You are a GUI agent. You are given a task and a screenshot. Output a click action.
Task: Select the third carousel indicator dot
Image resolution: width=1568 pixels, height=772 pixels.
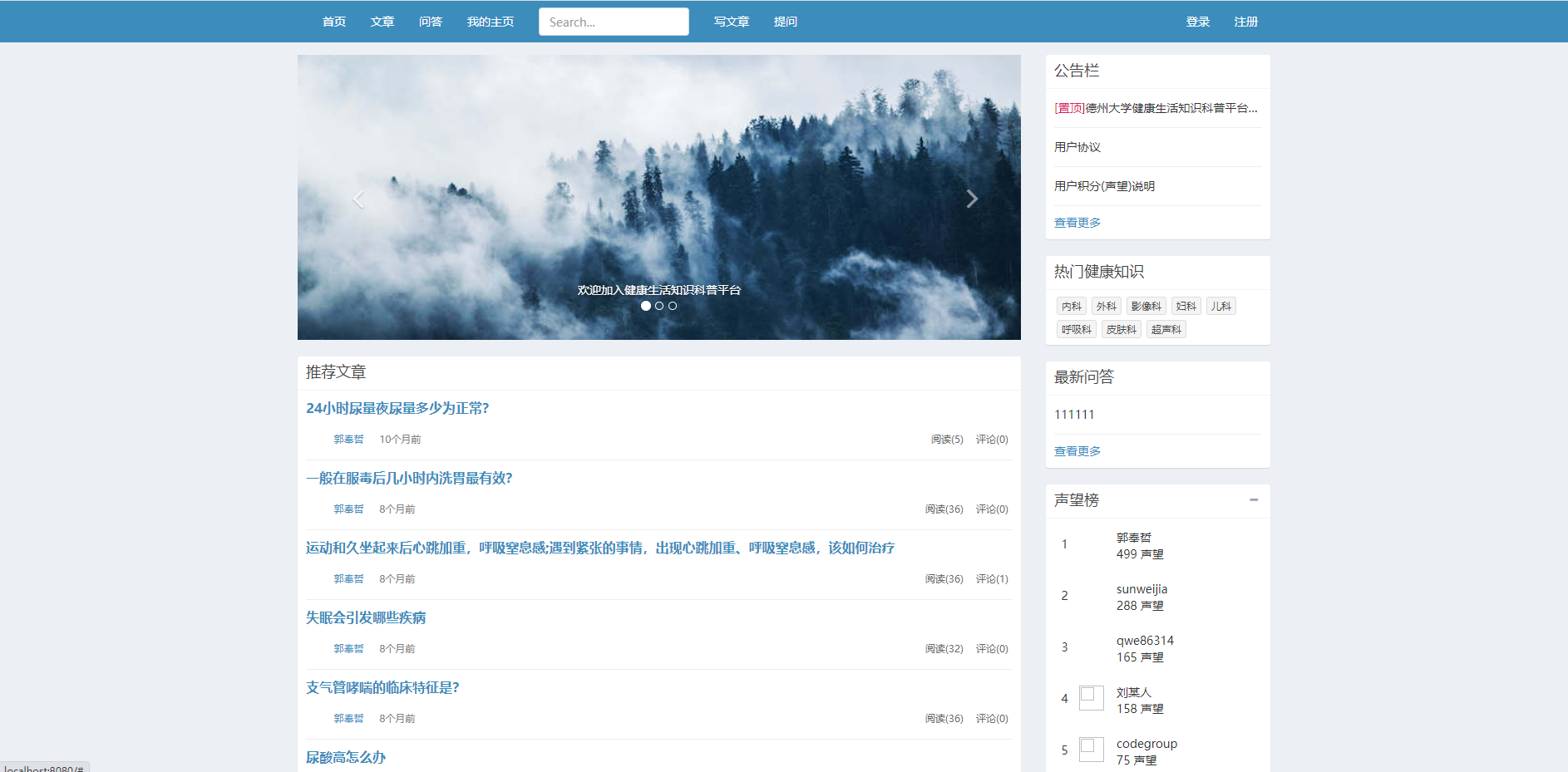point(673,306)
